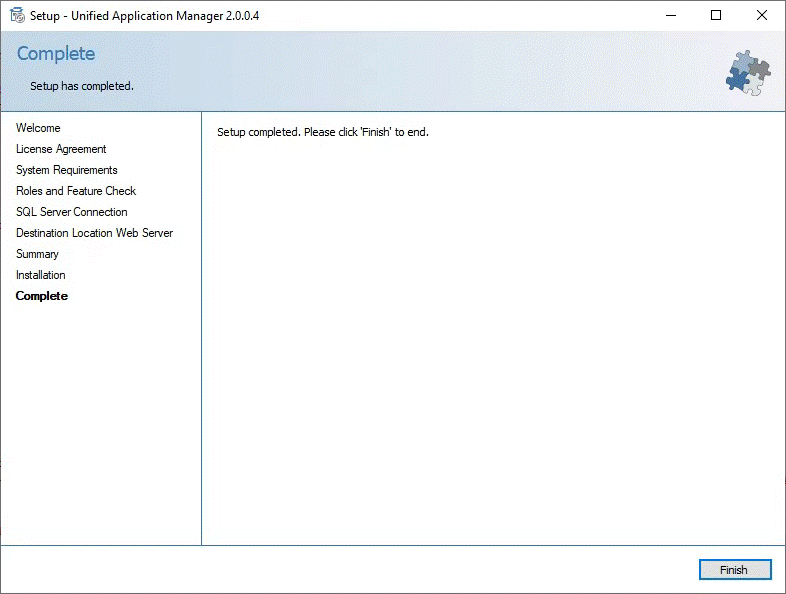Click the large Complete heading
Image resolution: width=786 pixels, height=594 pixels.
56,54
